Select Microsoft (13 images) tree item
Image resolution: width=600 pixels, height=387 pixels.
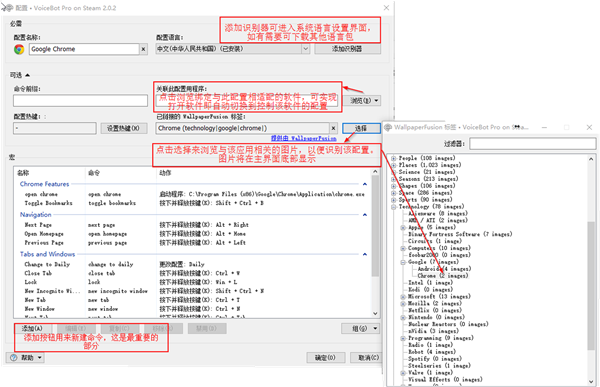(x=439, y=296)
